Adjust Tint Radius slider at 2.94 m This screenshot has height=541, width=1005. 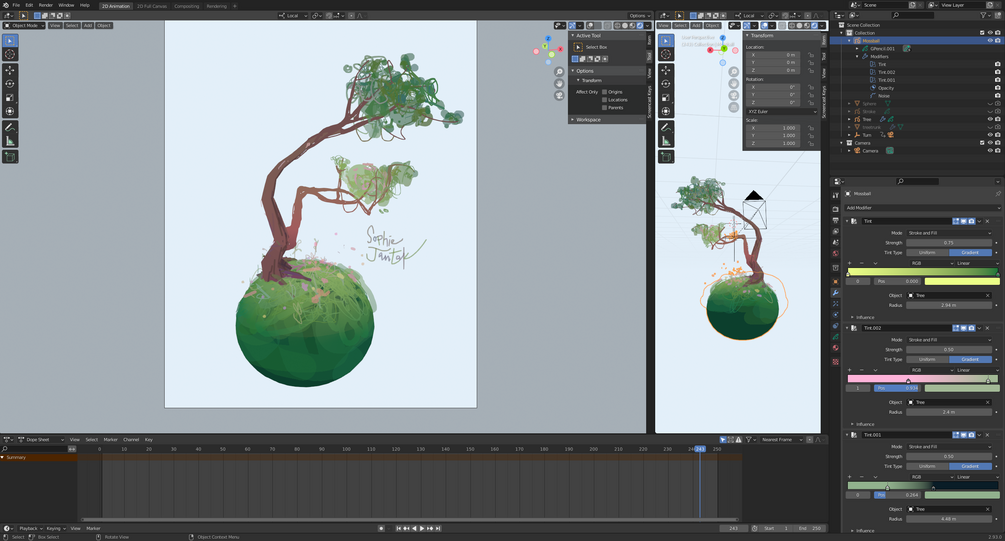pos(949,305)
